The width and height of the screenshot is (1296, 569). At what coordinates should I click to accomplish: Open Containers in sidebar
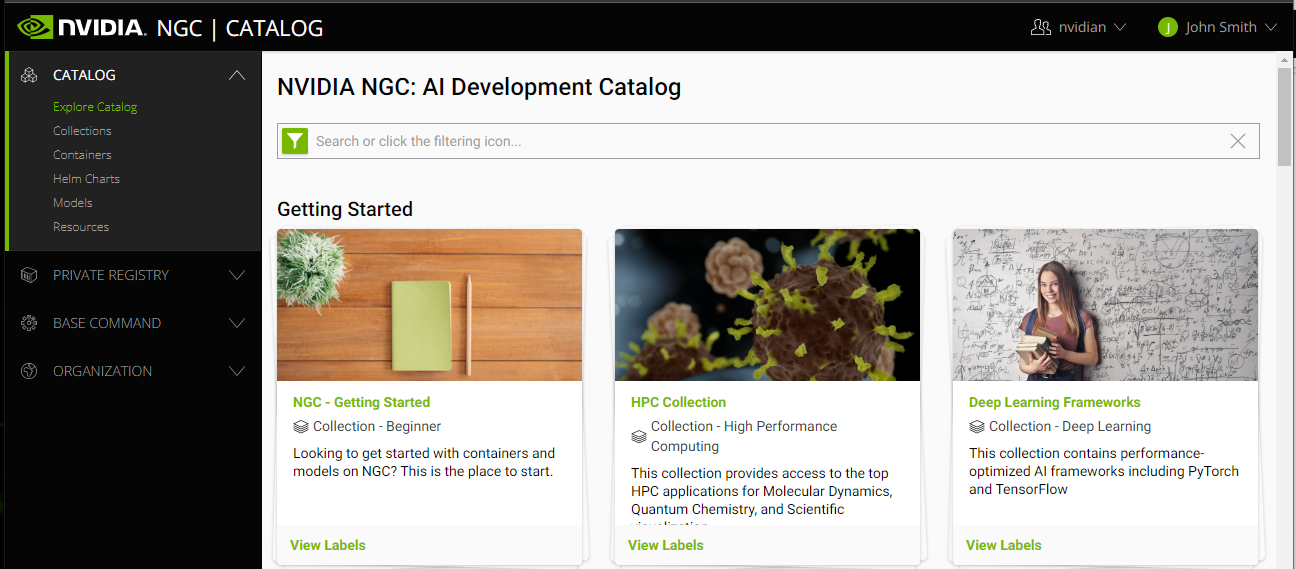coord(82,155)
